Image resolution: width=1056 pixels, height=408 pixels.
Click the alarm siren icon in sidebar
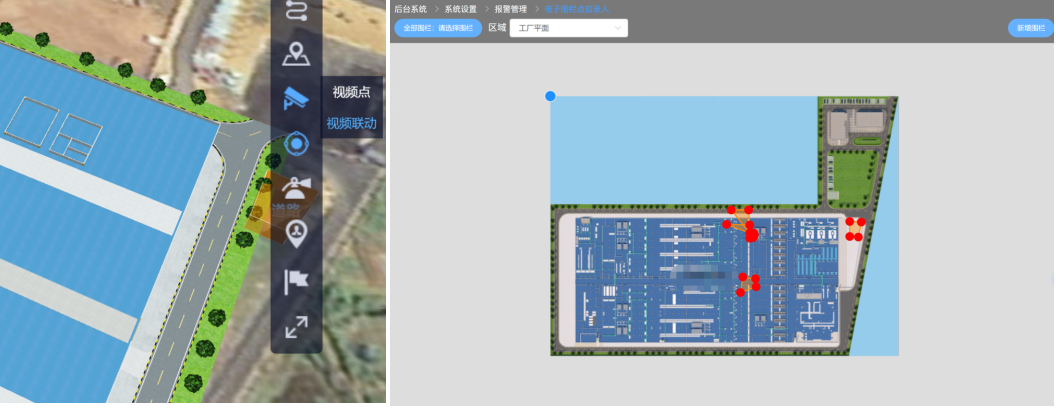tap(296, 188)
